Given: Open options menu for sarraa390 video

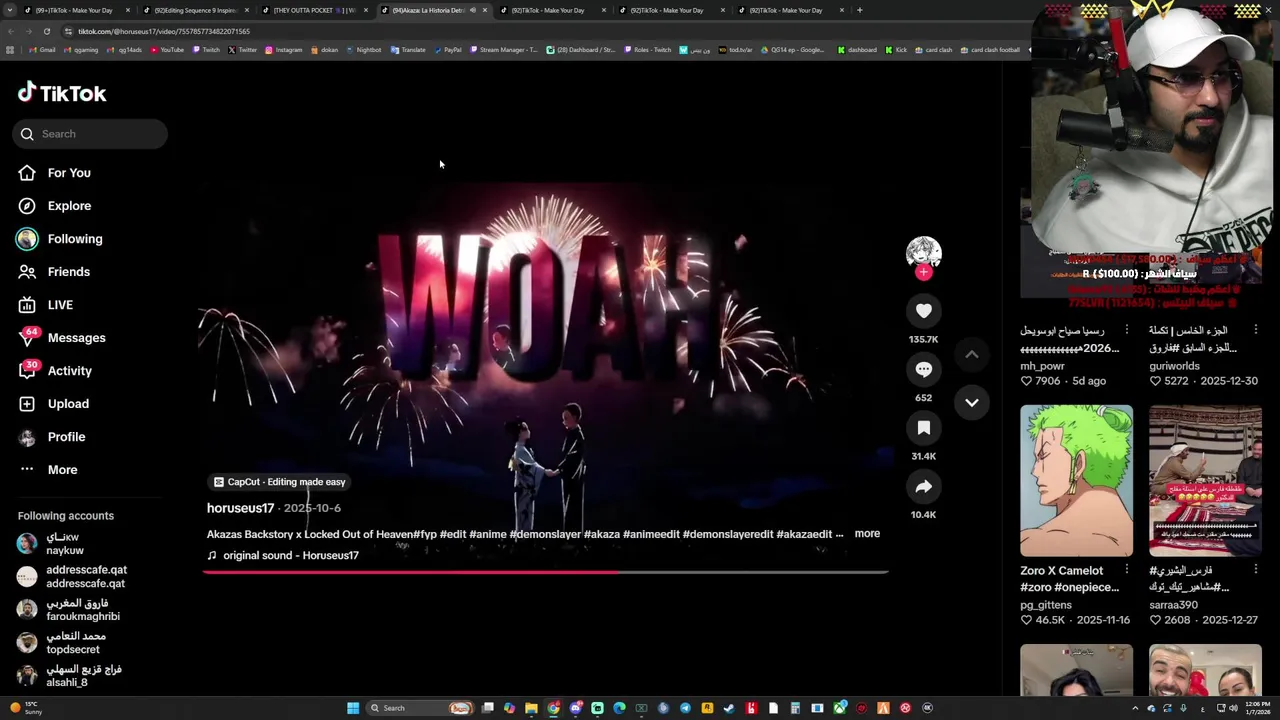Looking at the screenshot, I should point(1256,570).
